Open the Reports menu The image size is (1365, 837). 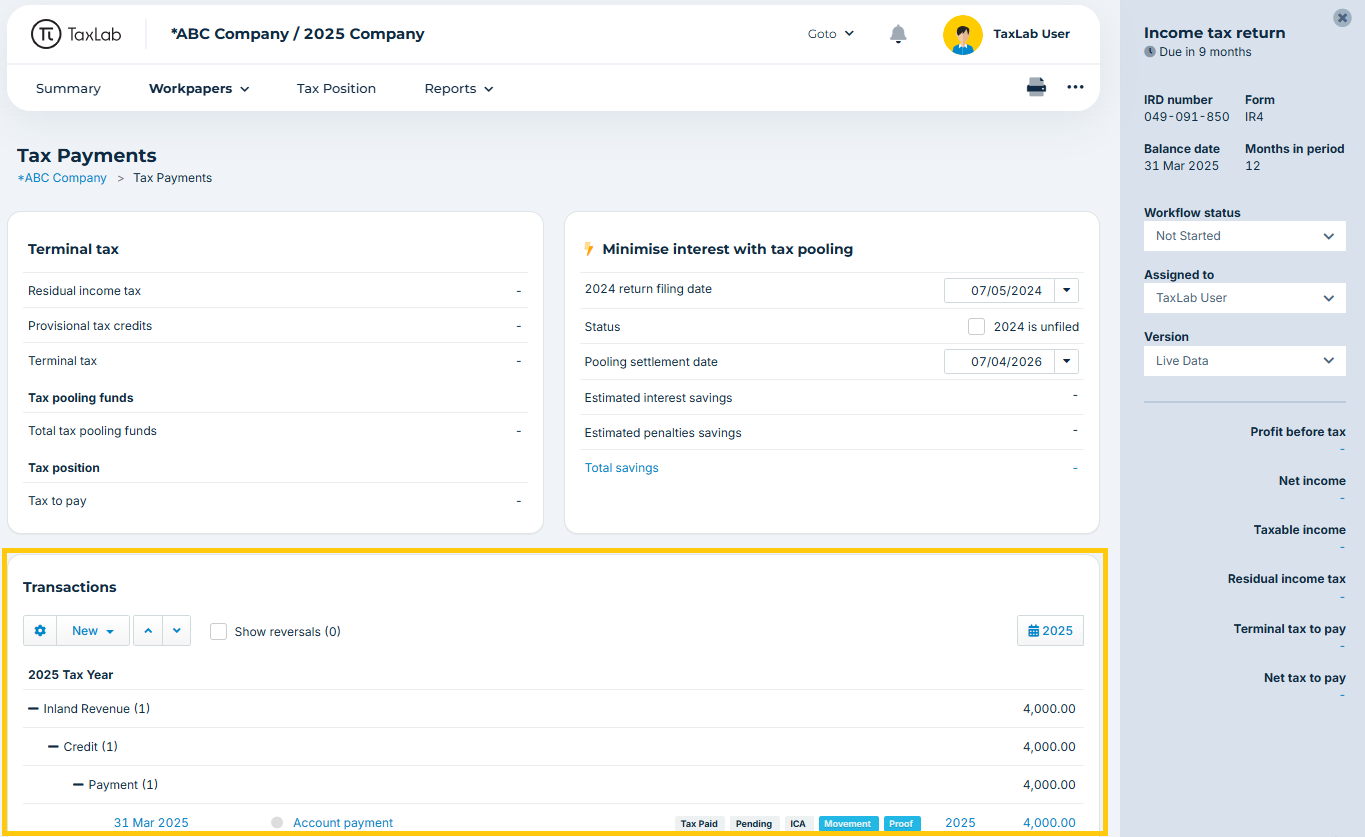(459, 89)
